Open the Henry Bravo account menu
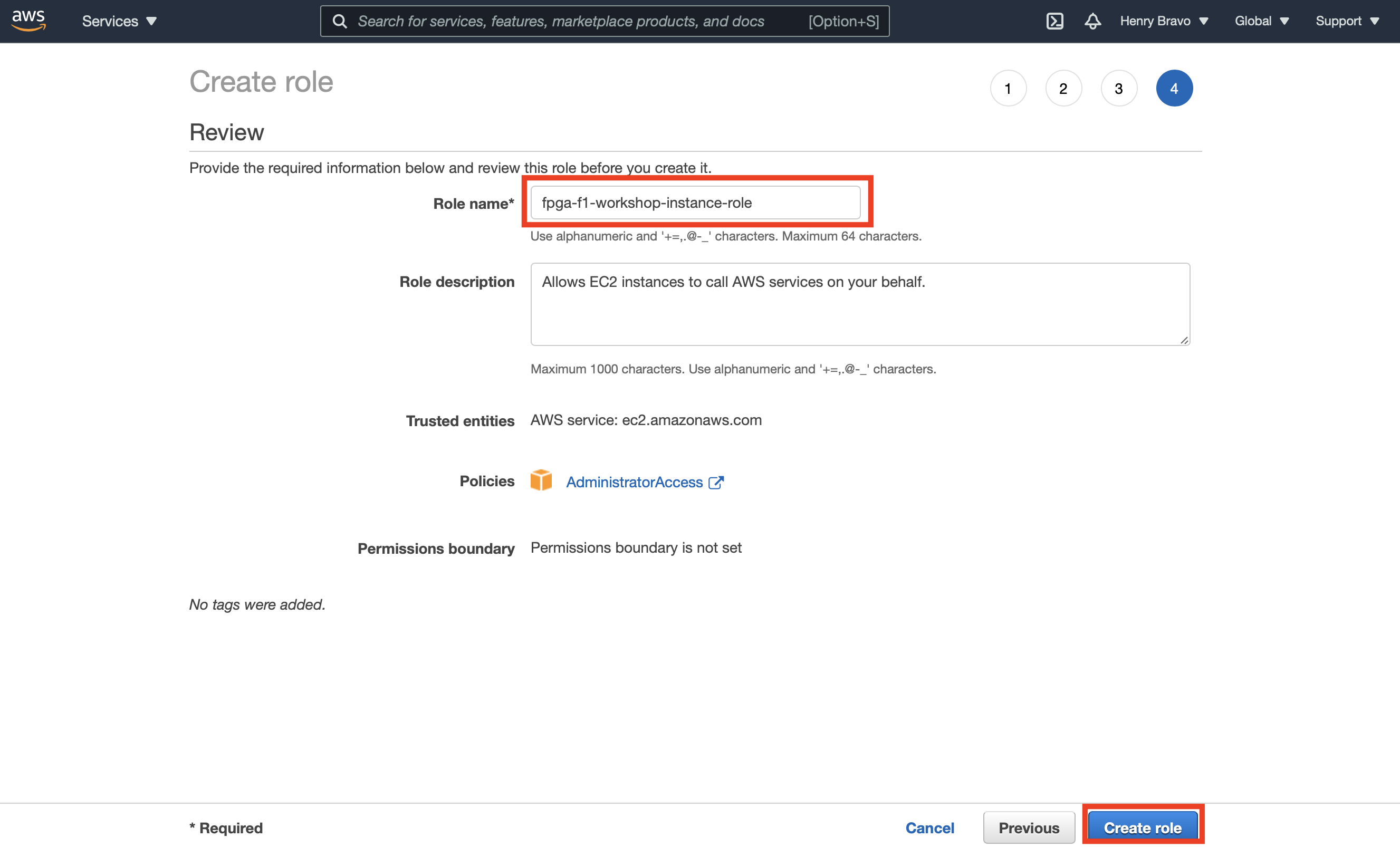Image resolution: width=1400 pixels, height=847 pixels. [x=1164, y=21]
